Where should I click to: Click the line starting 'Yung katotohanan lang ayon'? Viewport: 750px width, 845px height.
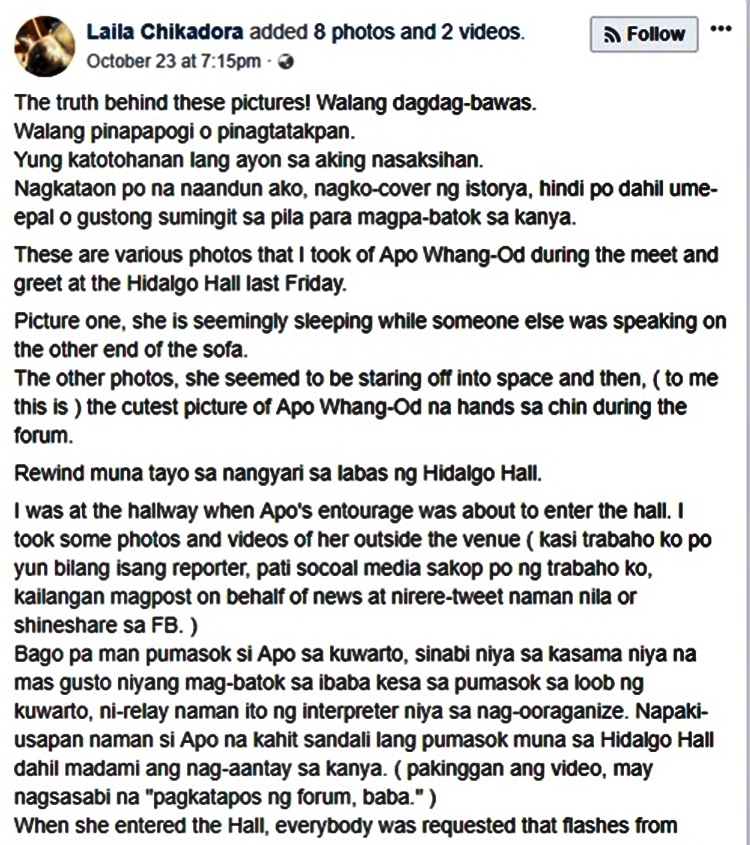248,160
